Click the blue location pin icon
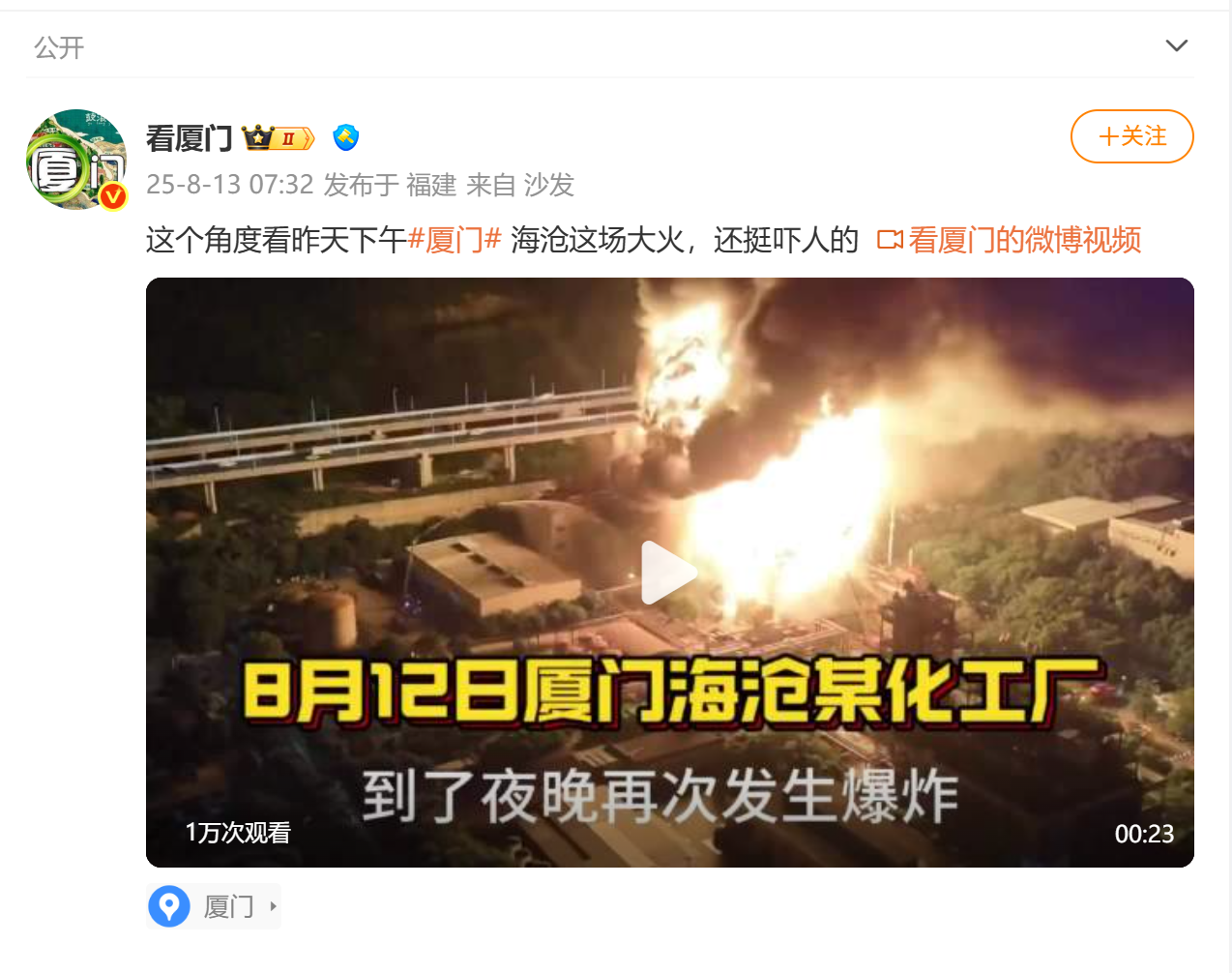 click(169, 906)
